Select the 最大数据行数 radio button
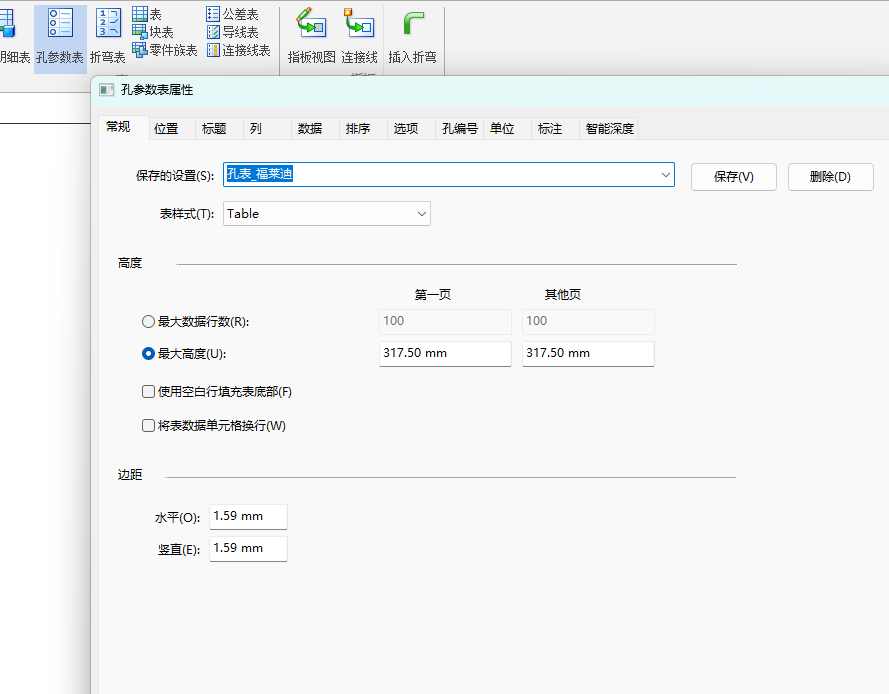 pyautogui.click(x=148, y=321)
